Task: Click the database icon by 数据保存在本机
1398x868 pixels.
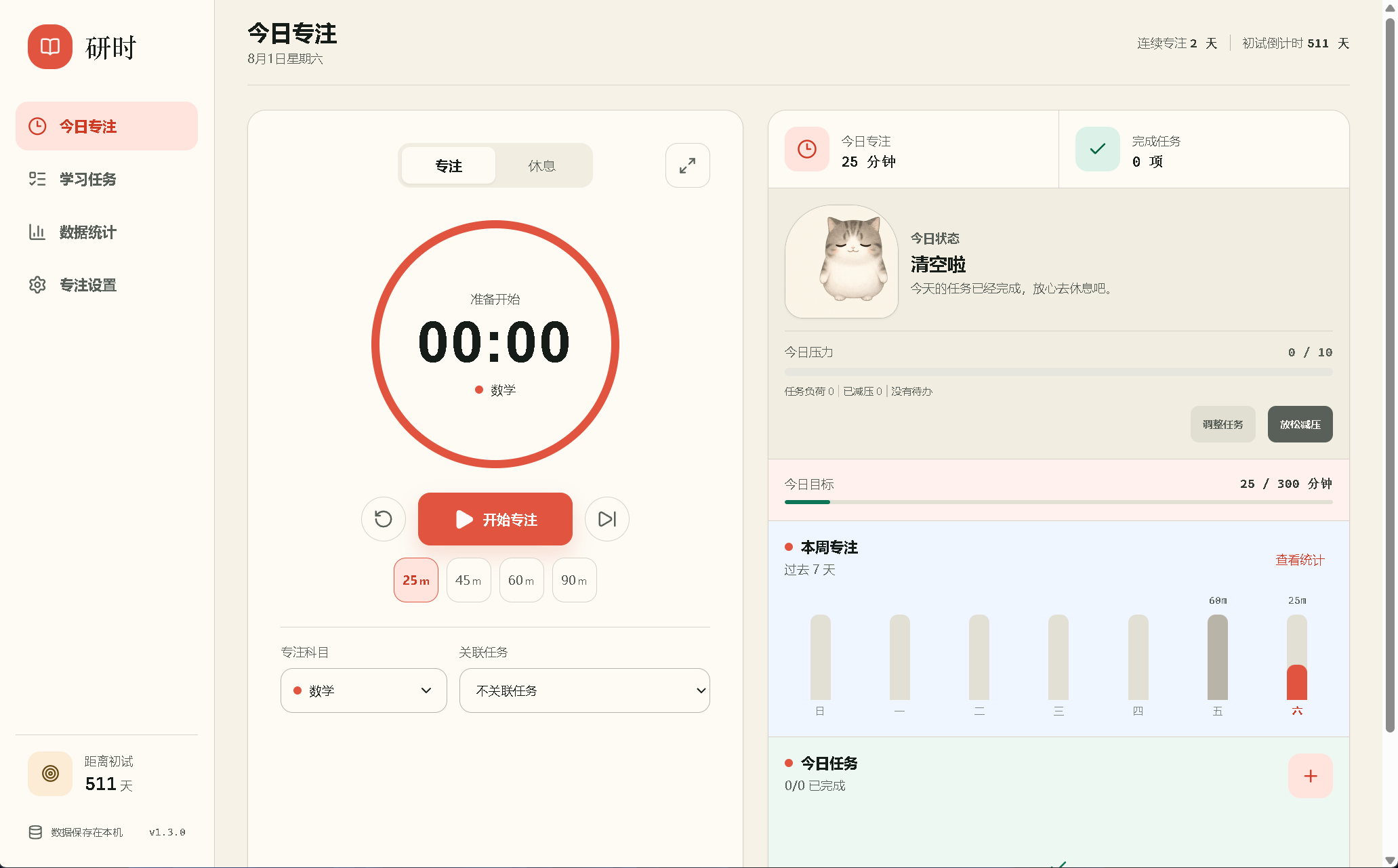Action: coord(35,832)
